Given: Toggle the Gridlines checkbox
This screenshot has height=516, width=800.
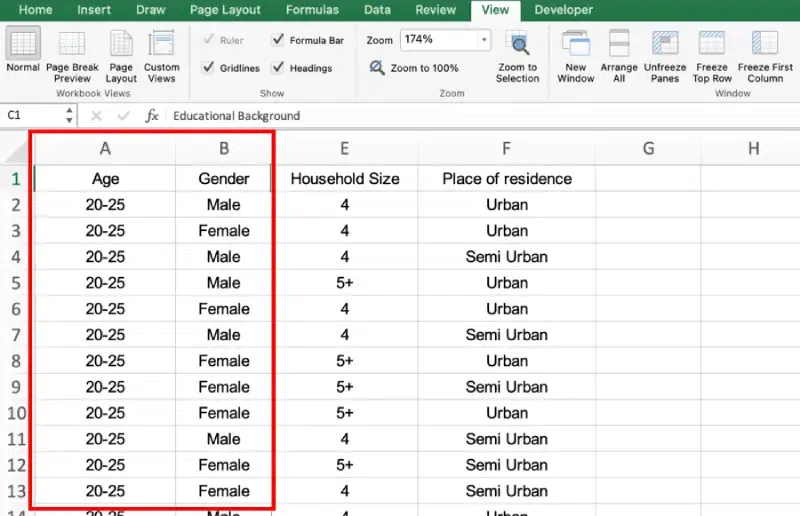Looking at the screenshot, I should [x=208, y=68].
